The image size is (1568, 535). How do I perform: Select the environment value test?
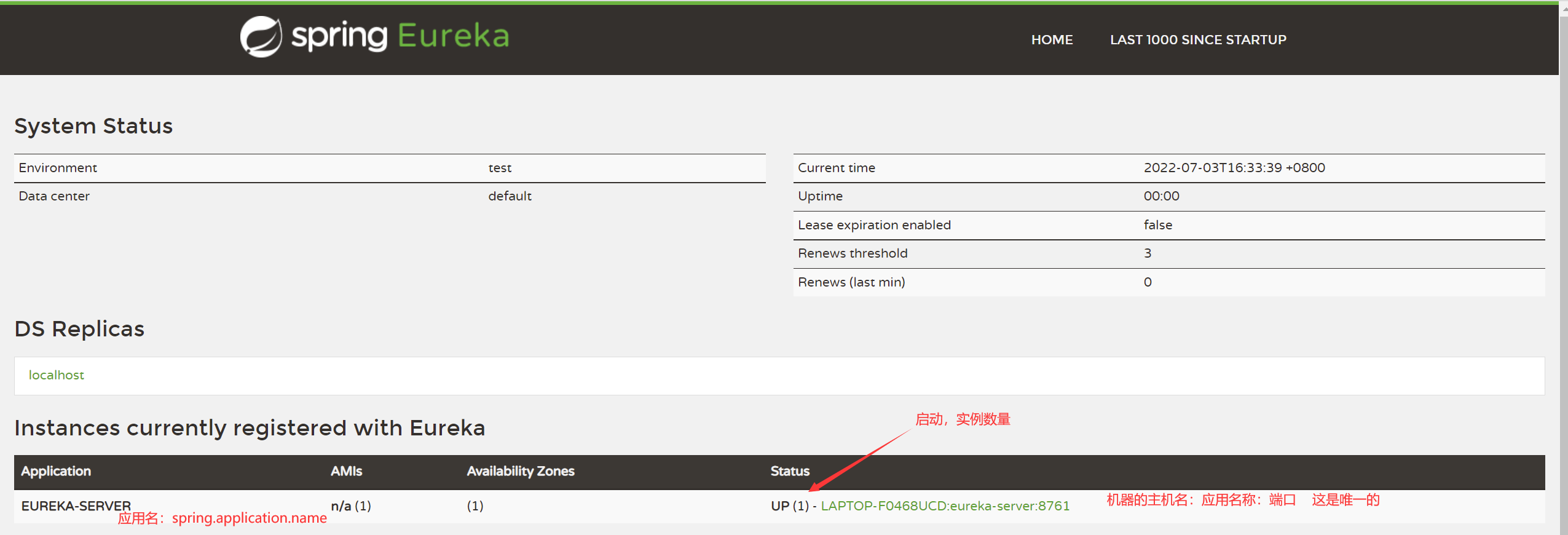click(x=500, y=168)
